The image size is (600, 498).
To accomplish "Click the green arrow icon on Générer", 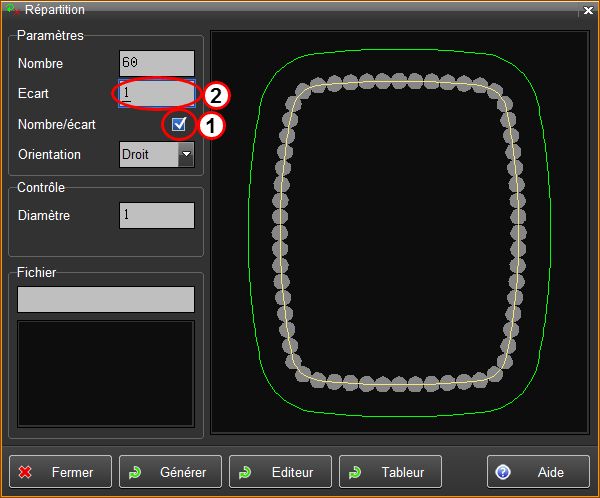I will click(x=135, y=473).
